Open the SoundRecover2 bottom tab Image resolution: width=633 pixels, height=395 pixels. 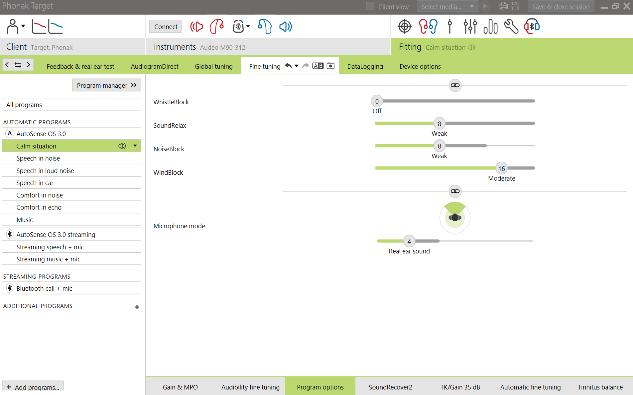click(x=390, y=387)
